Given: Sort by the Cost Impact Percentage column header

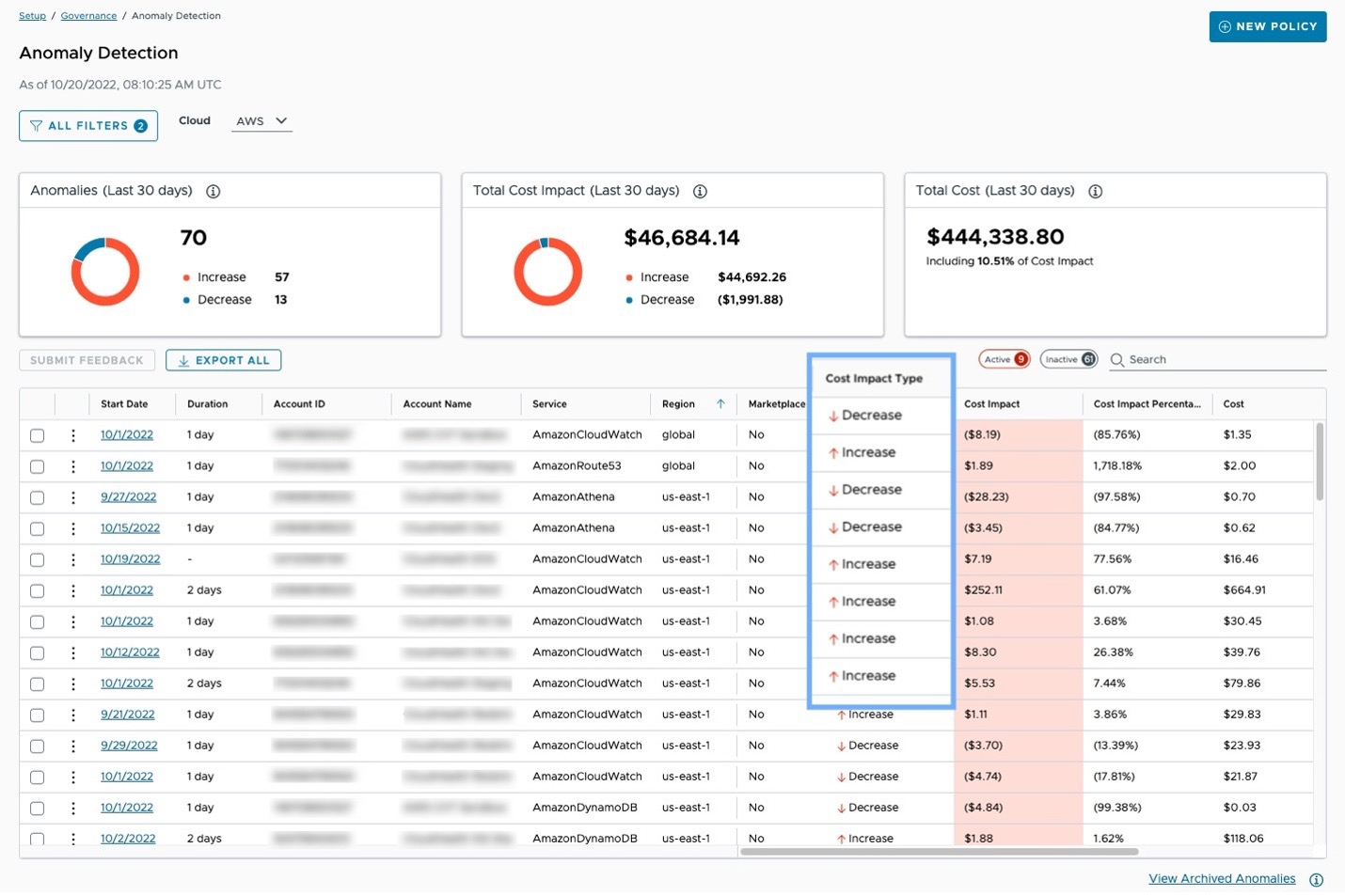Looking at the screenshot, I should (1147, 404).
